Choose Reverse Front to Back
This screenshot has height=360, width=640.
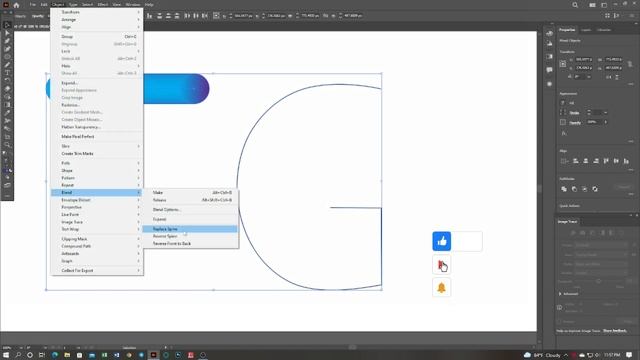pyautogui.click(x=190, y=244)
